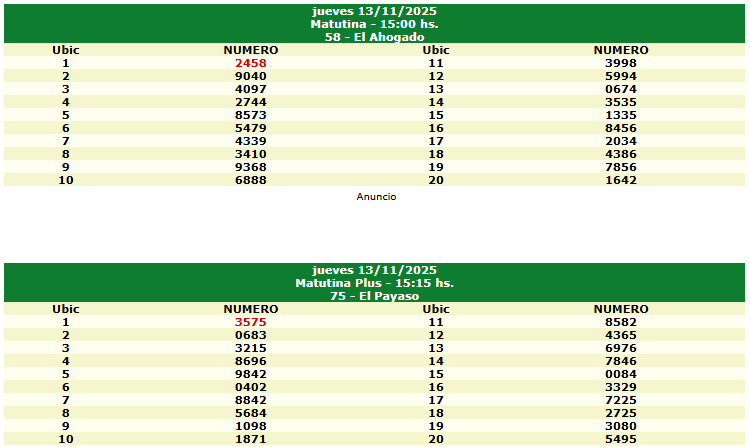Click number 0674 at position 13

click(x=620, y=89)
